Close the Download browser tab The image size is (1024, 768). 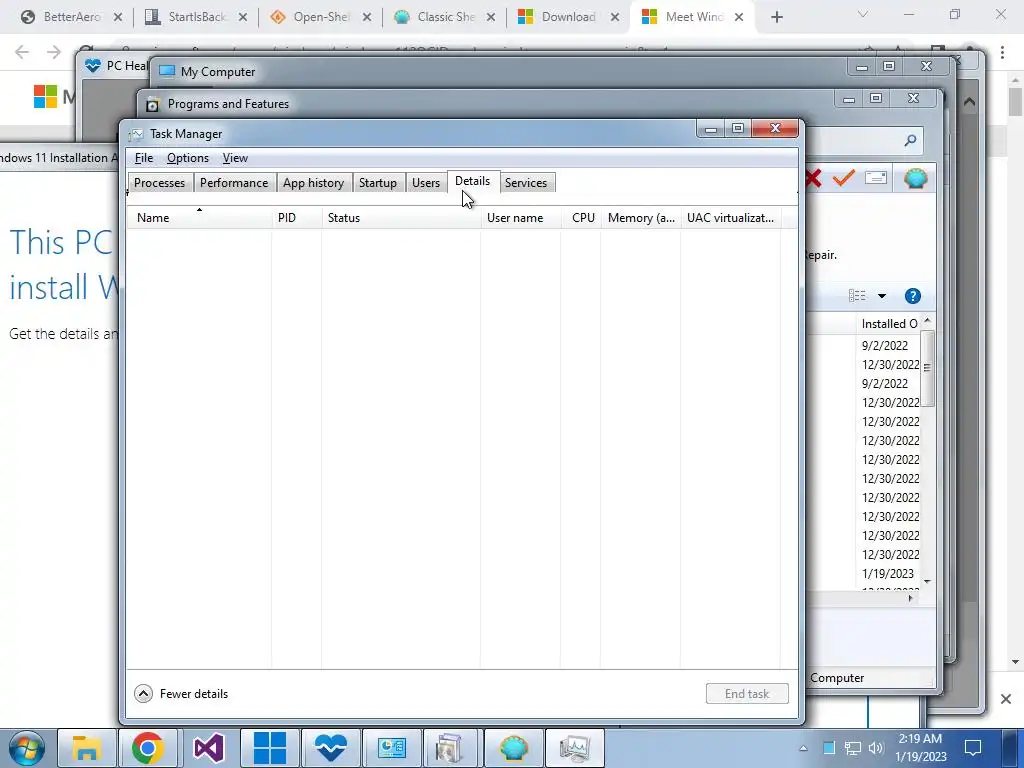pos(615,17)
